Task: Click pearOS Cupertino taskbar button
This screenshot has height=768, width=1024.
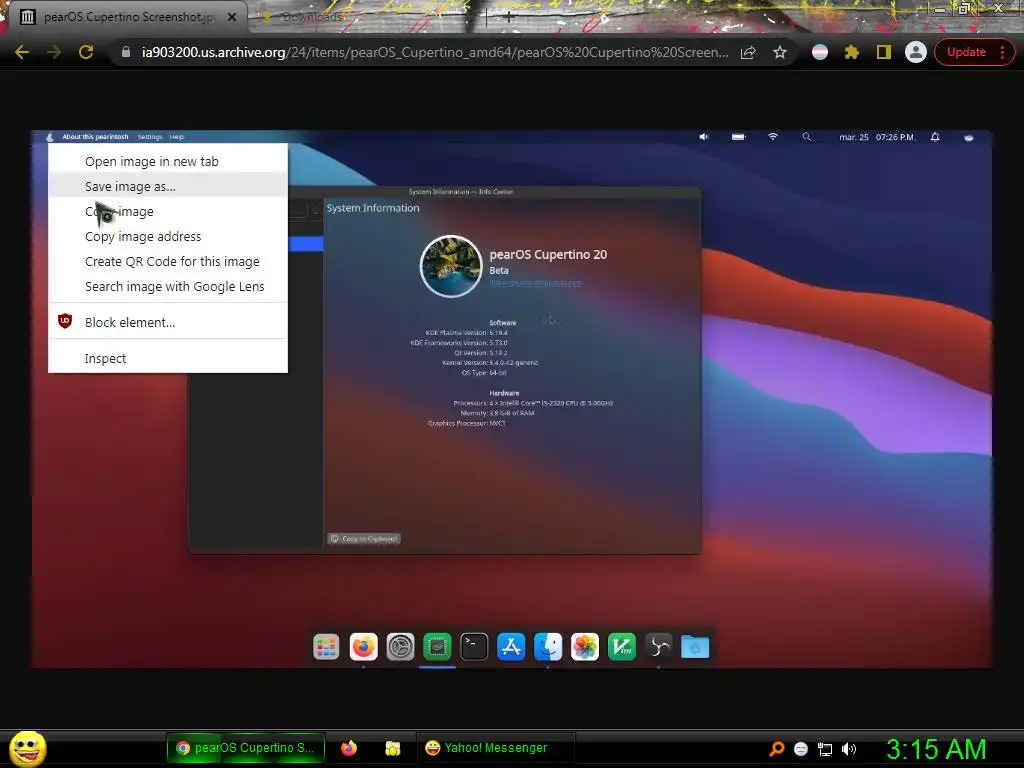Action: click(246, 748)
